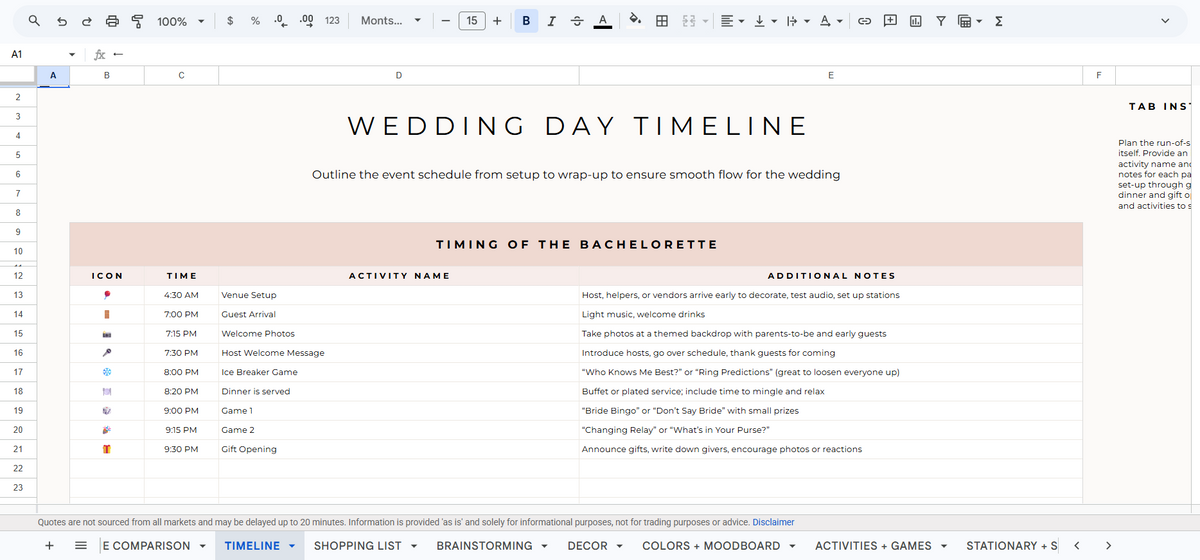This screenshot has height=560, width=1200.
Task: Select the Light music, welcome drinks cell
Action: click(831, 314)
